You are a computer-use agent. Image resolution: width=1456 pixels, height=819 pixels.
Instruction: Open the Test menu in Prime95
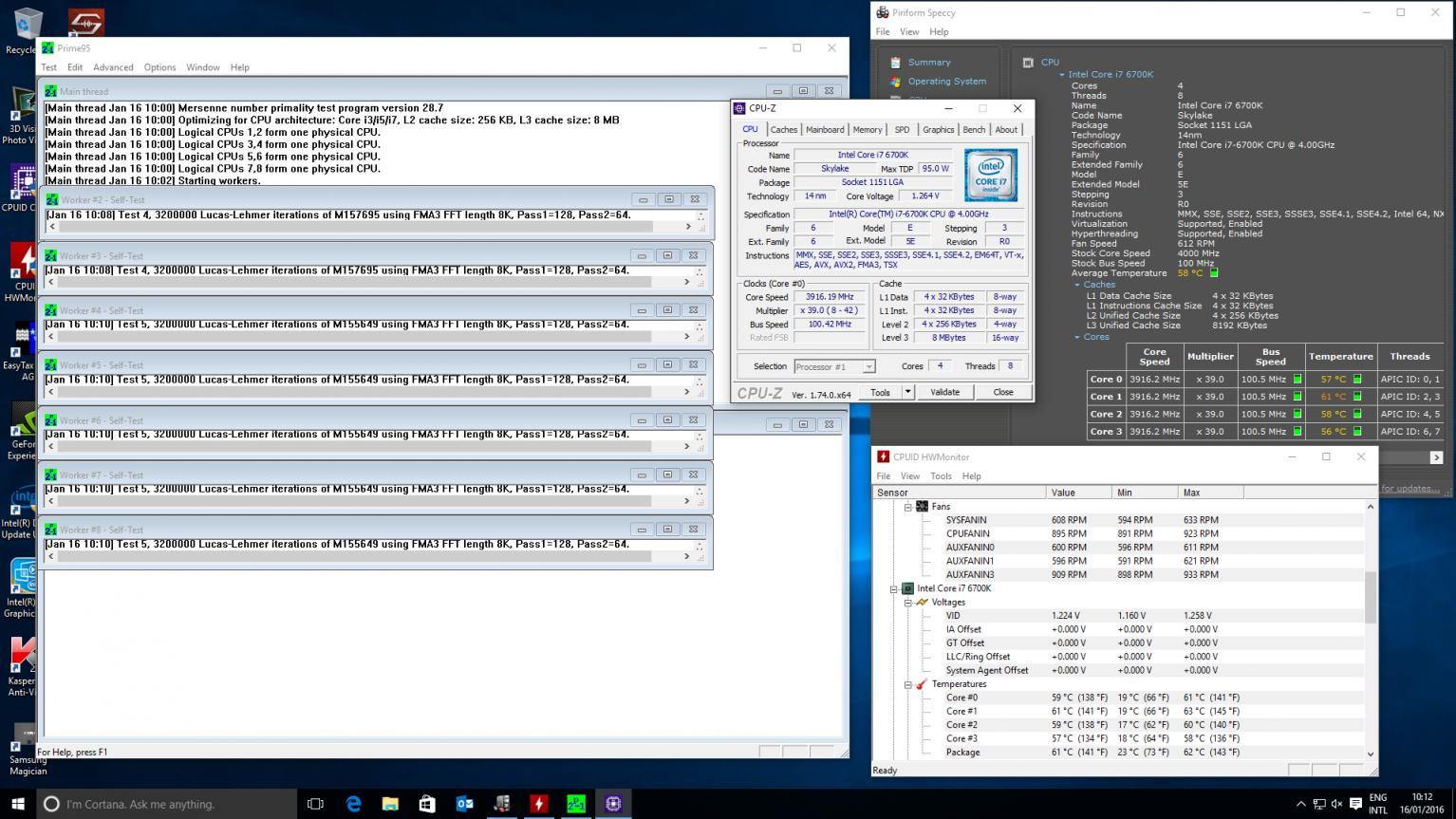coord(48,67)
